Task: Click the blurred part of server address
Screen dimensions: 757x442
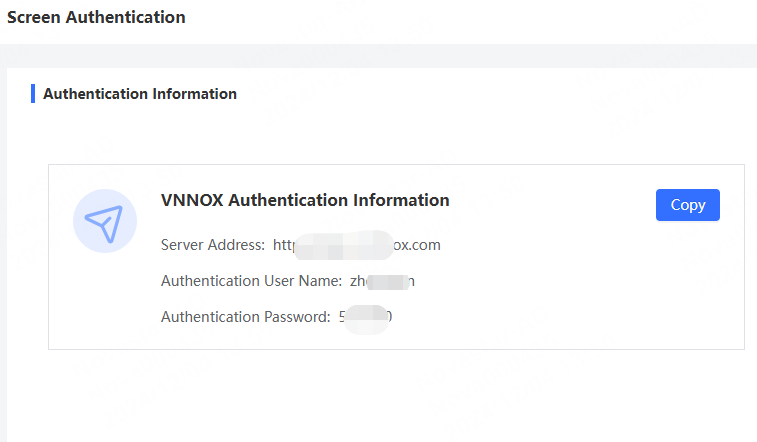Action: tap(344, 246)
